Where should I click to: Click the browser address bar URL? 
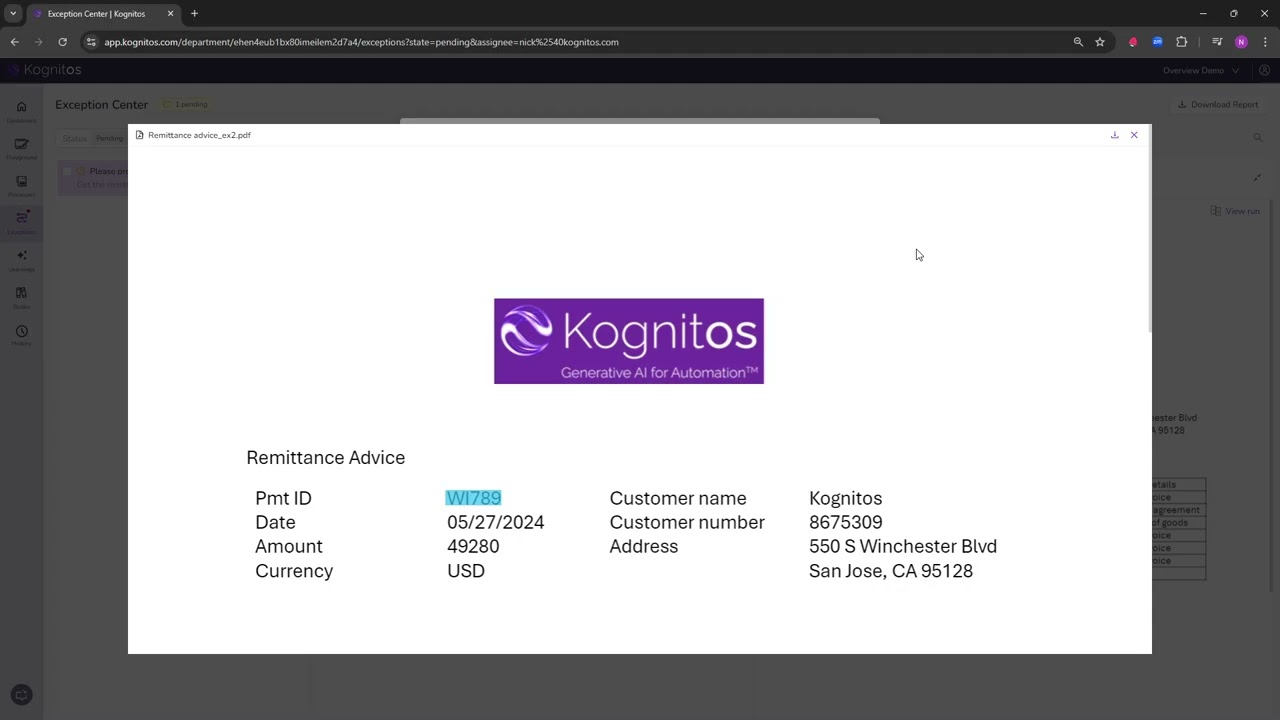tap(361, 42)
